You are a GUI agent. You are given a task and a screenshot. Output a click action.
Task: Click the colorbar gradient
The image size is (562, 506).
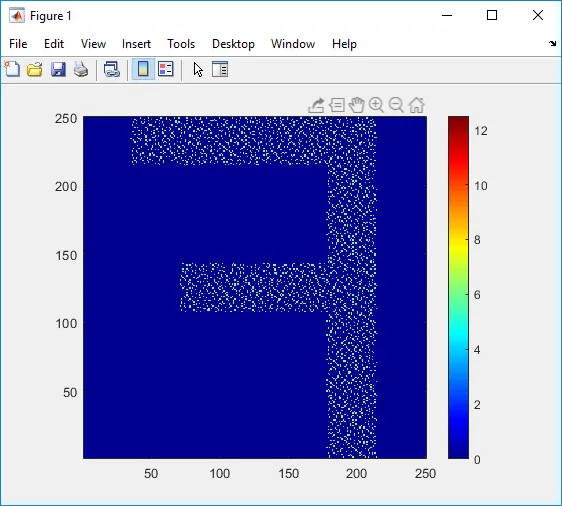tap(458, 287)
